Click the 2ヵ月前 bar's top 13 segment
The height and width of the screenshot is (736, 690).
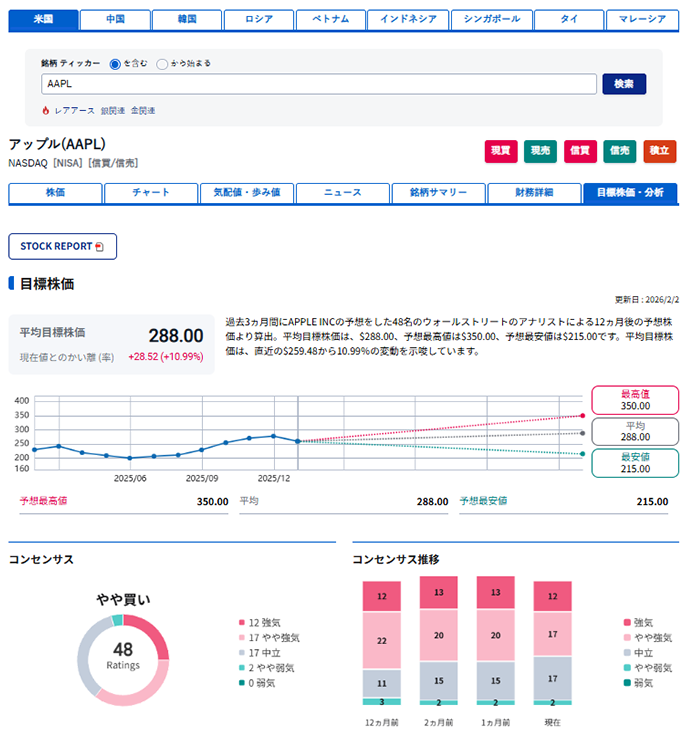(438, 592)
